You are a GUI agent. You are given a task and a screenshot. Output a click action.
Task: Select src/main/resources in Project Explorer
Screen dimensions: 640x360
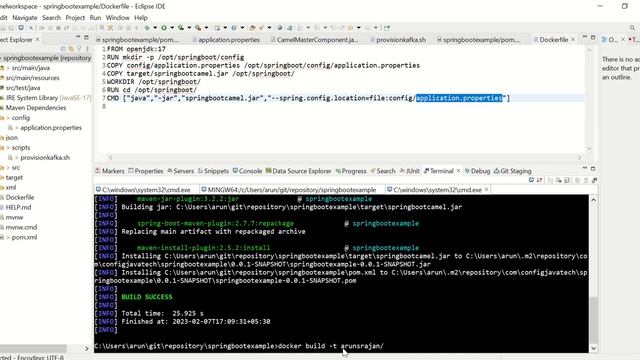click(x=32, y=78)
